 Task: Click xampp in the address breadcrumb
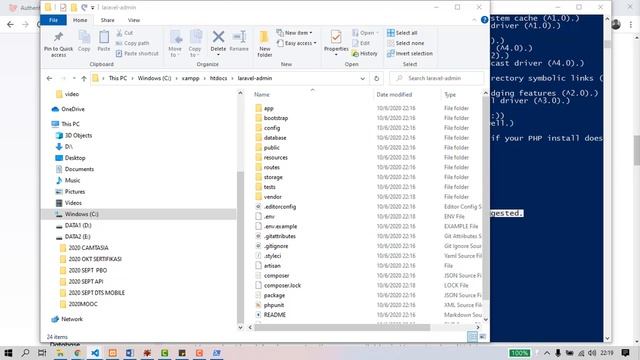[190, 78]
